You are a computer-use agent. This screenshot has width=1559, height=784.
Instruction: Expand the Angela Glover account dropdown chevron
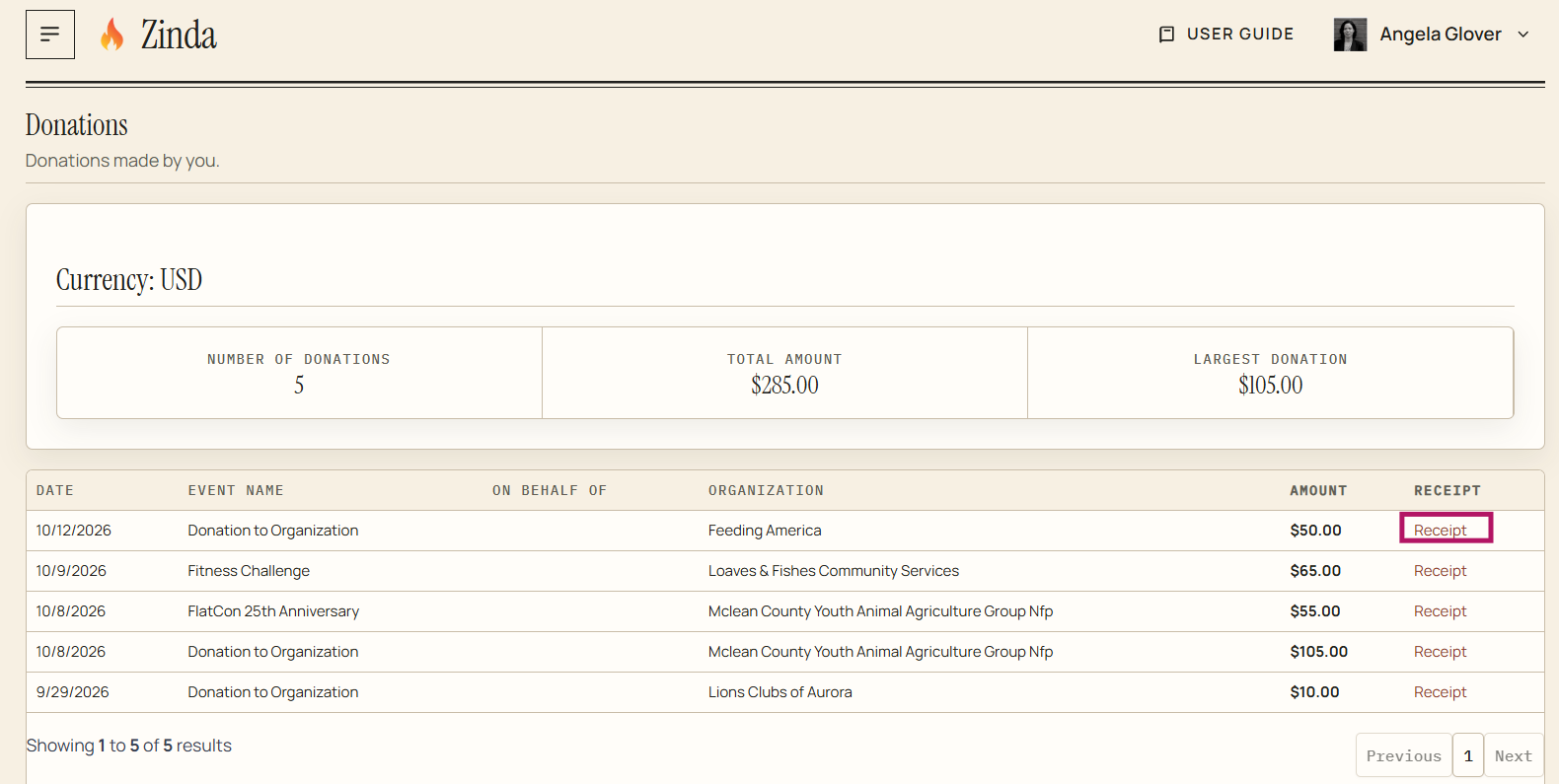coord(1523,35)
